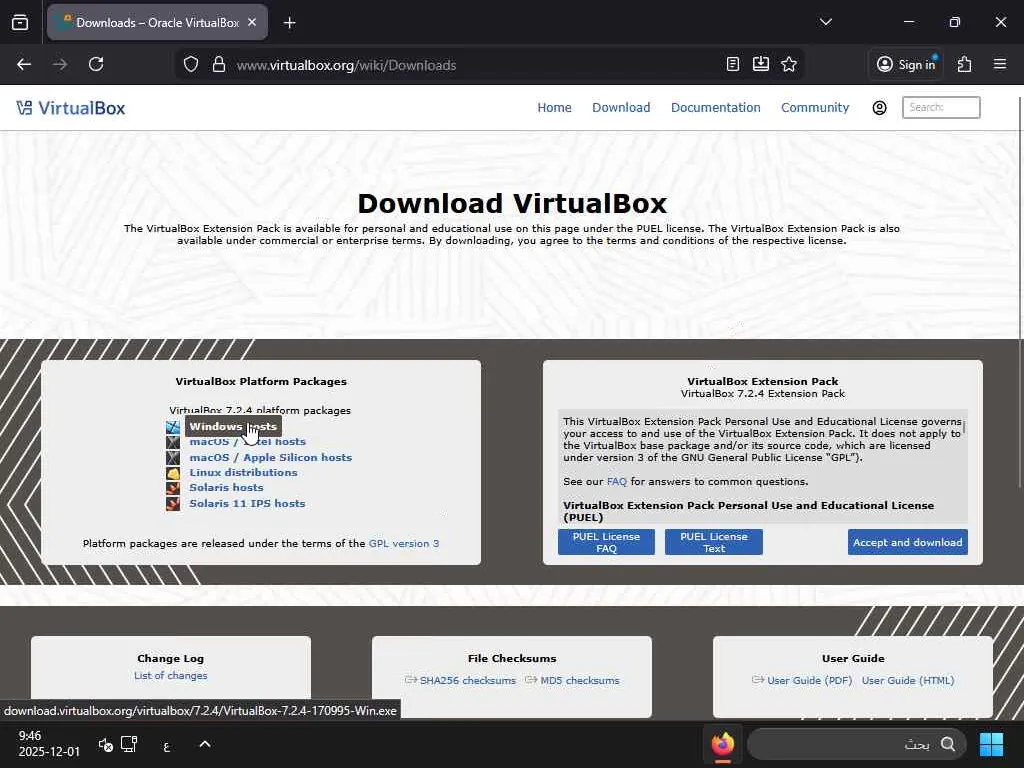Click the Accept and download button
Screen dimensions: 1024x768
pos(908,542)
